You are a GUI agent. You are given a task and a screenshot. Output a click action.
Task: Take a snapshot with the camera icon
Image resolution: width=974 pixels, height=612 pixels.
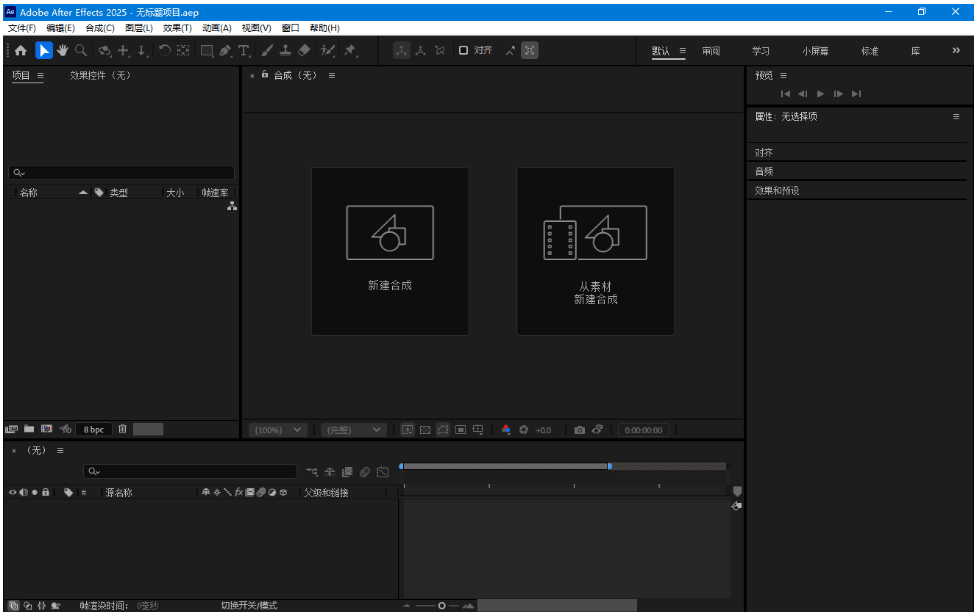[x=580, y=430]
